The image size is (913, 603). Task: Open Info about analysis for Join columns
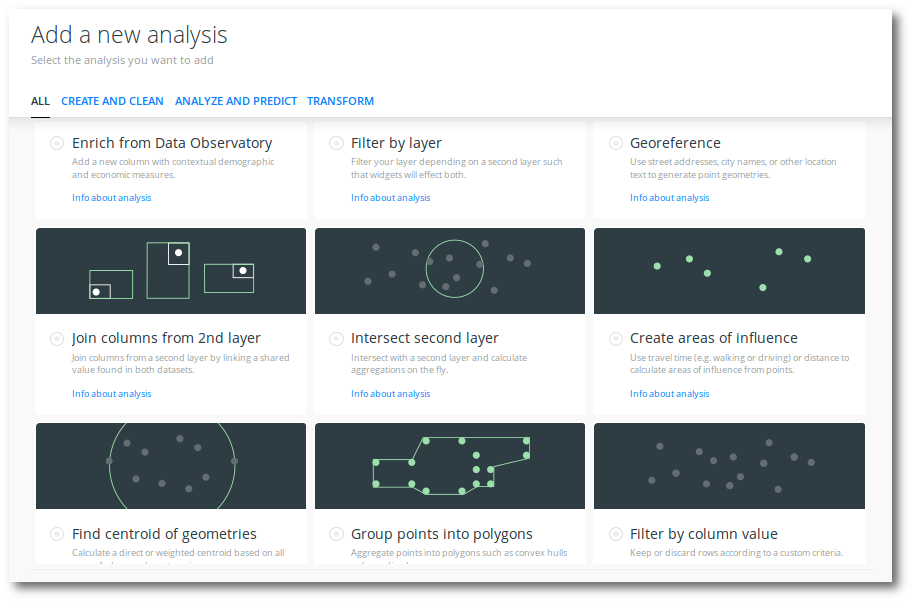(111, 394)
